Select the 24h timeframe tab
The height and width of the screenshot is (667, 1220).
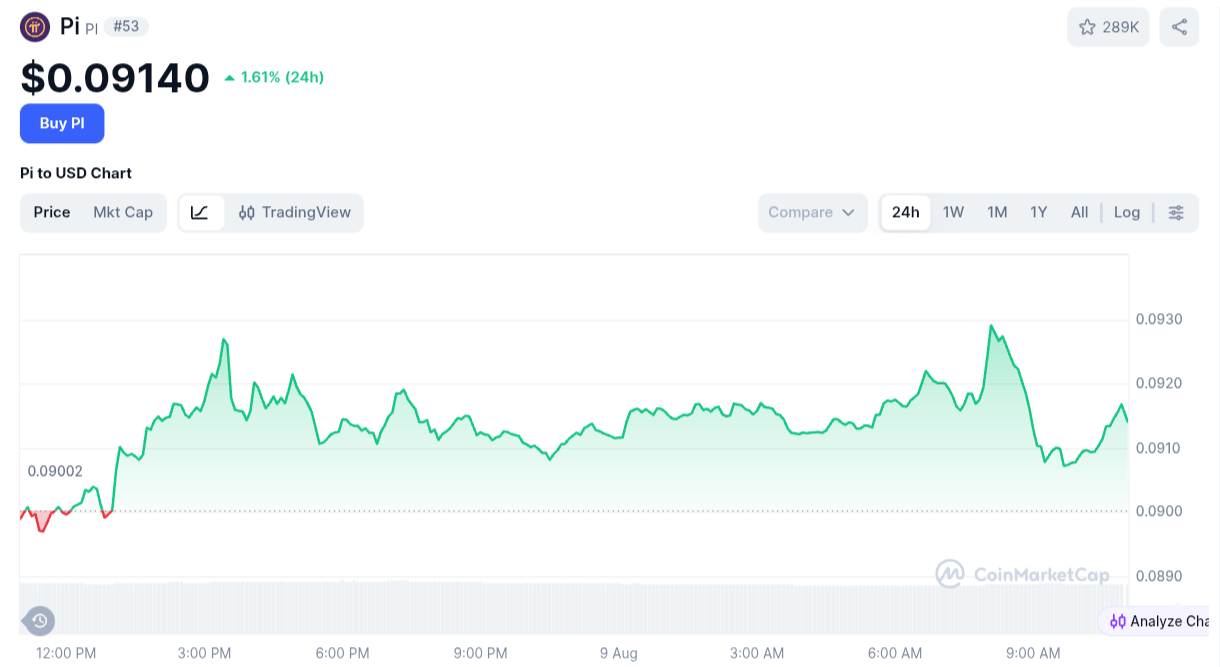906,212
